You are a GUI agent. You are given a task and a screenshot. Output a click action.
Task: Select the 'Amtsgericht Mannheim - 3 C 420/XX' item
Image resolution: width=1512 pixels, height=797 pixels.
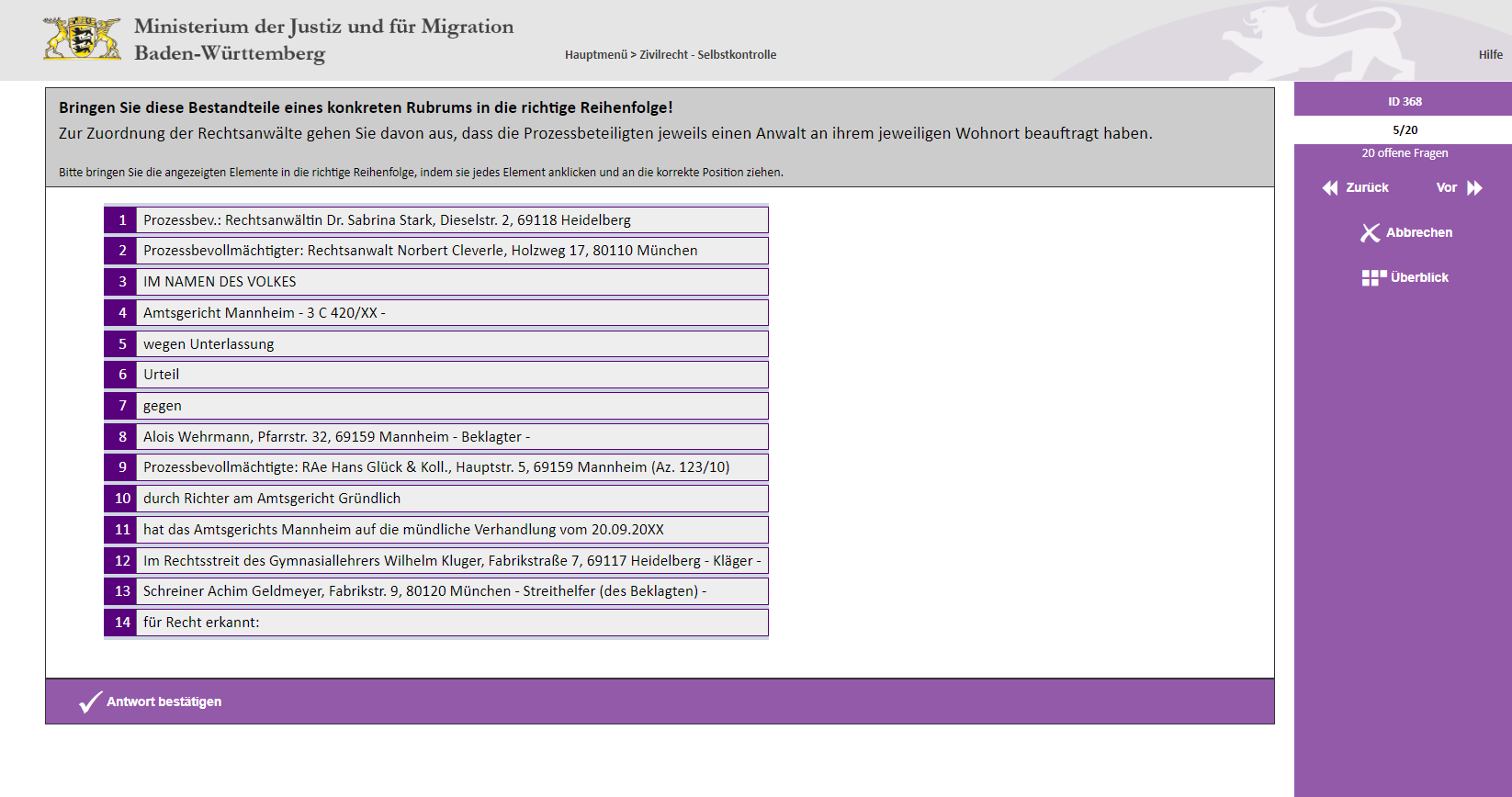[x=450, y=313]
